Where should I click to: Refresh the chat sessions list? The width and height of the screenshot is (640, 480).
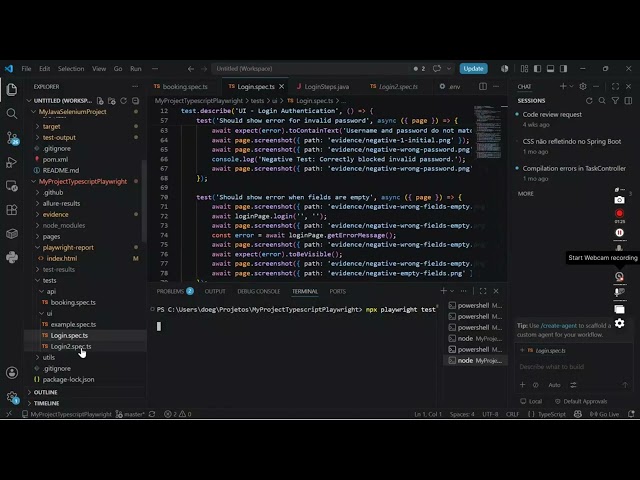click(589, 100)
